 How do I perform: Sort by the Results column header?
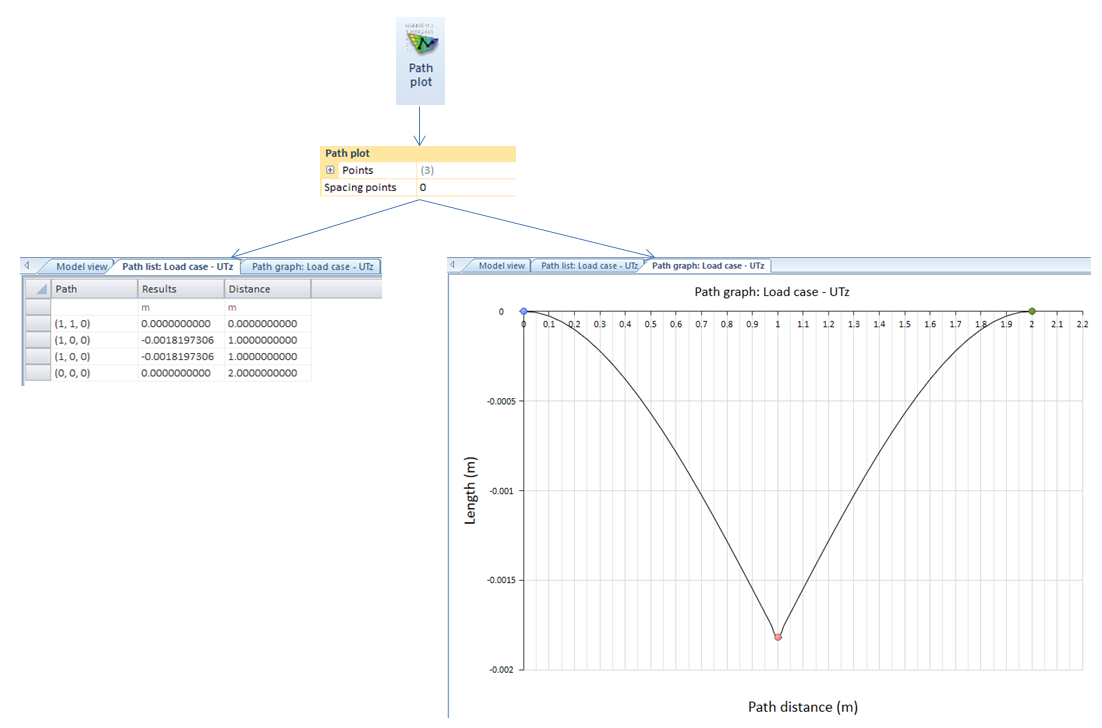(x=180, y=289)
